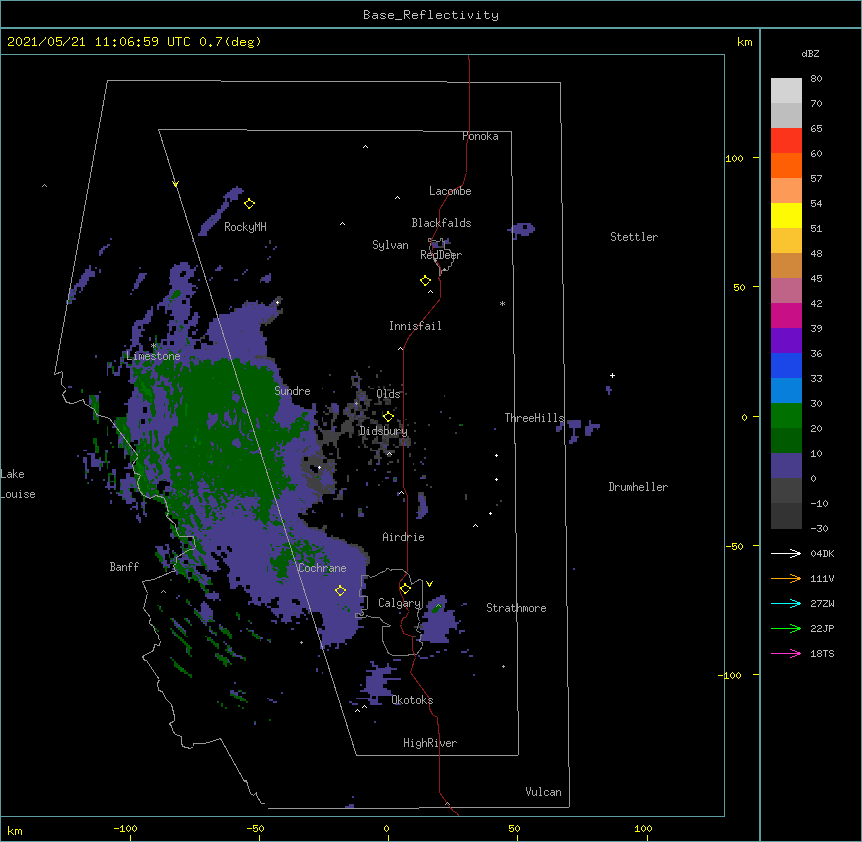The image size is (862, 842).
Task: Click the white plus marker above Drumheller
Action: coord(612,375)
